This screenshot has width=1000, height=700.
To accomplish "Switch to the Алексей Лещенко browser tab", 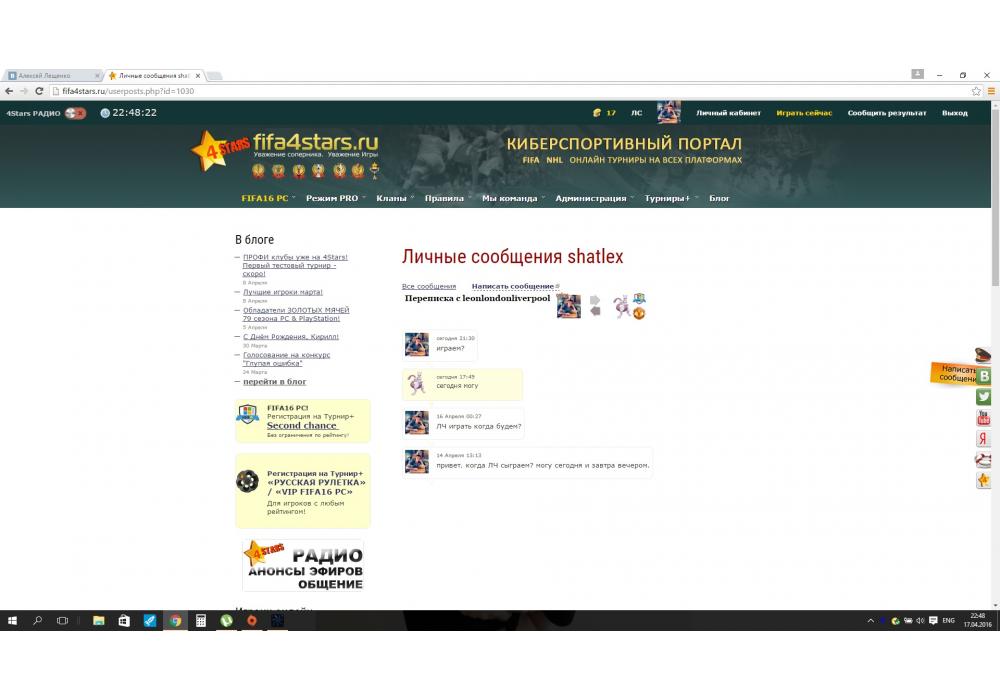I will 52,75.
